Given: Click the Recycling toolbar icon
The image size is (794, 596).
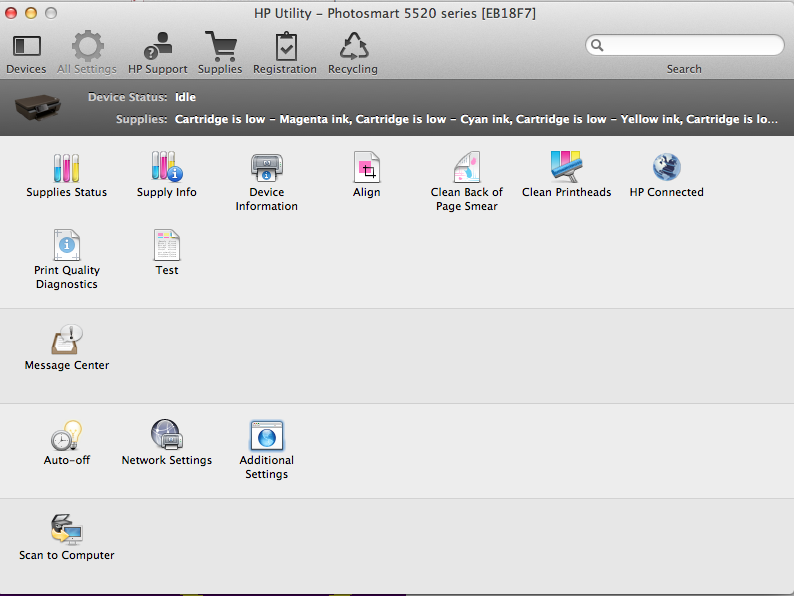Looking at the screenshot, I should [353, 46].
